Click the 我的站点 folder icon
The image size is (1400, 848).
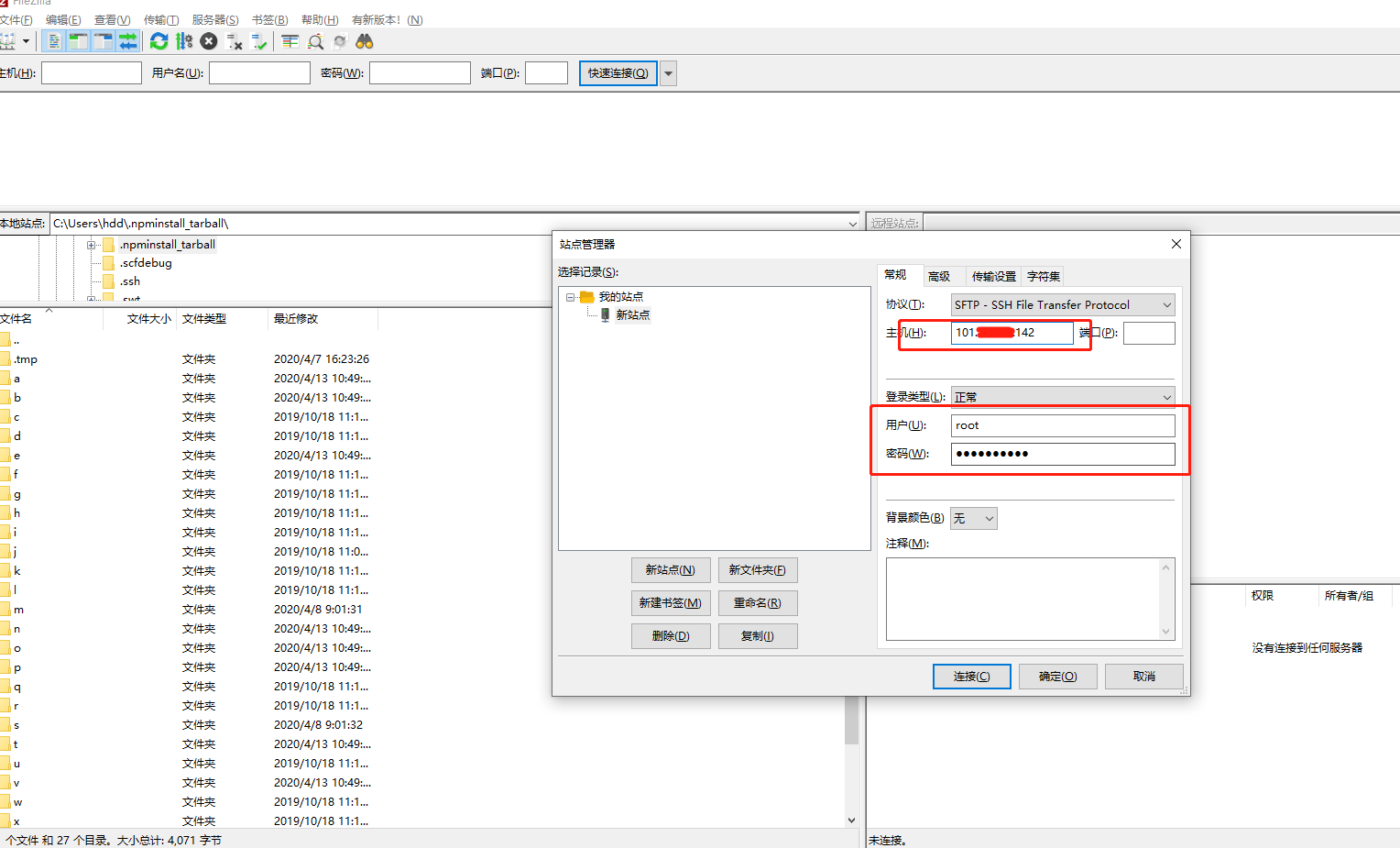[x=587, y=297]
